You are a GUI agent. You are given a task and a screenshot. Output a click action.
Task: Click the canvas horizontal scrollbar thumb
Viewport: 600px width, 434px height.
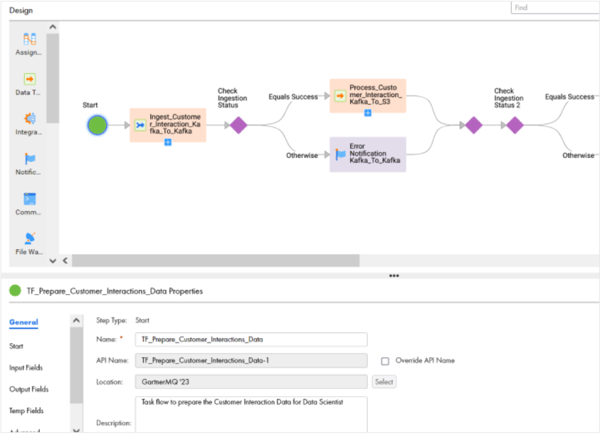click(x=216, y=261)
